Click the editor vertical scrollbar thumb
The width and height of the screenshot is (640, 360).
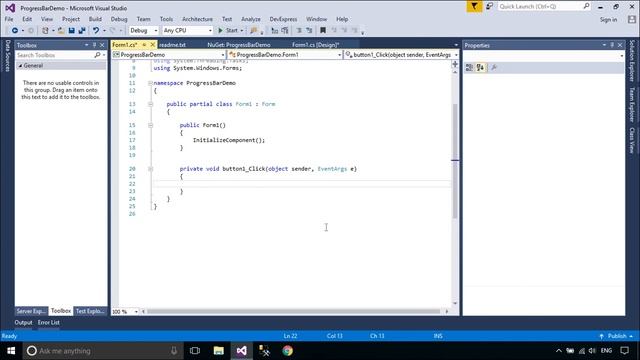[455, 161]
